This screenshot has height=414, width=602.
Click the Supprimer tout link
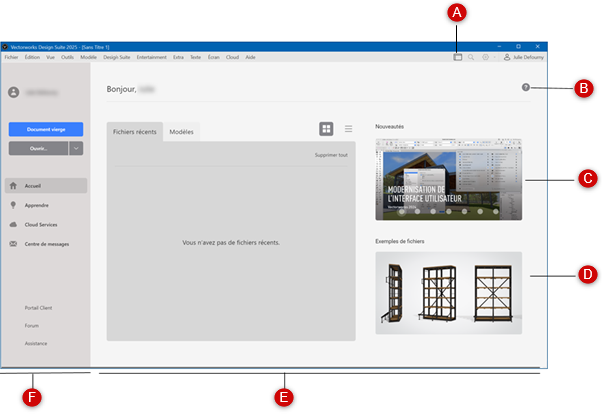(331, 155)
